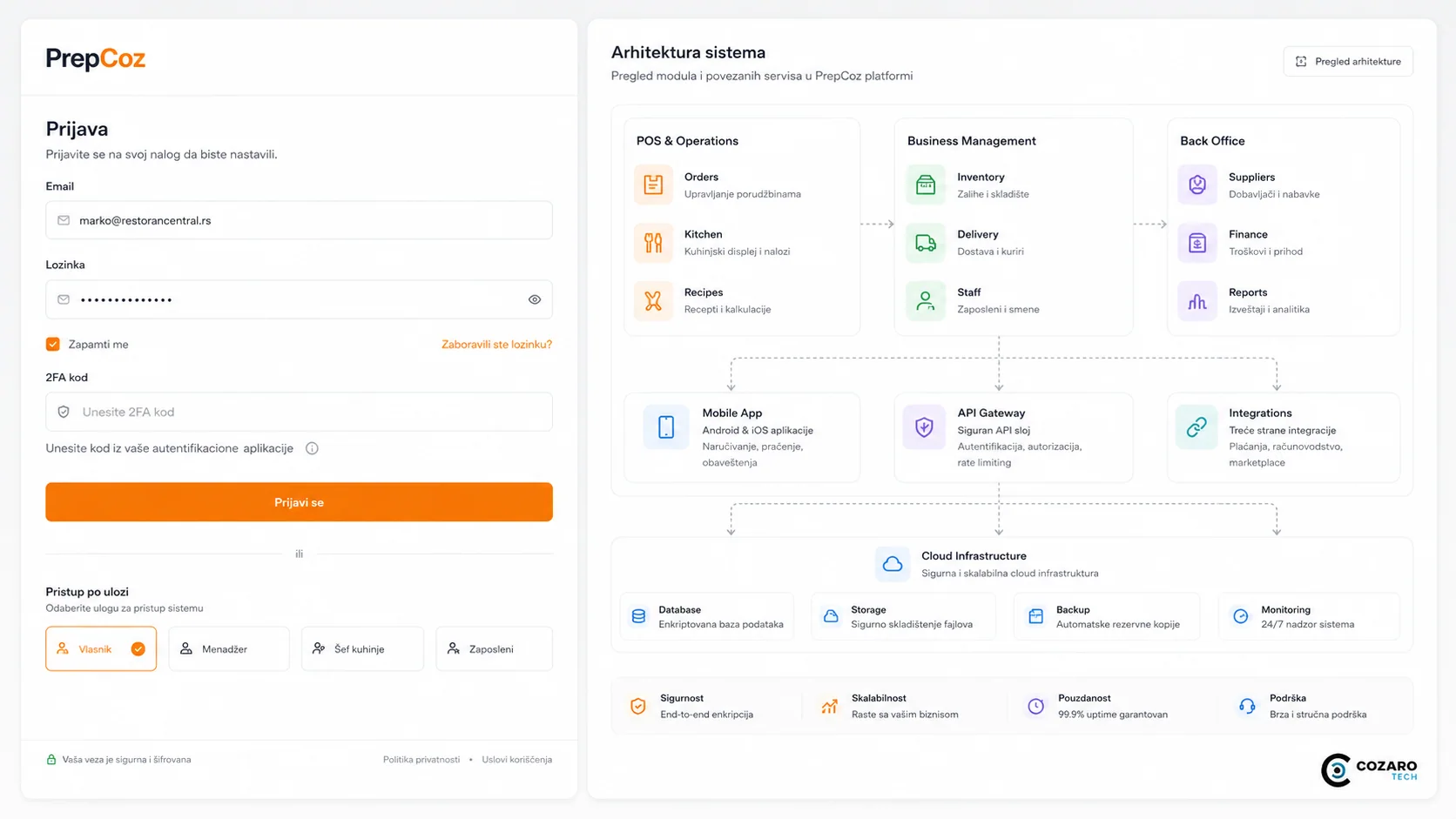Click the 'POS & Operations' heading
Viewport: 1456px width, 819px height.
[x=687, y=141]
